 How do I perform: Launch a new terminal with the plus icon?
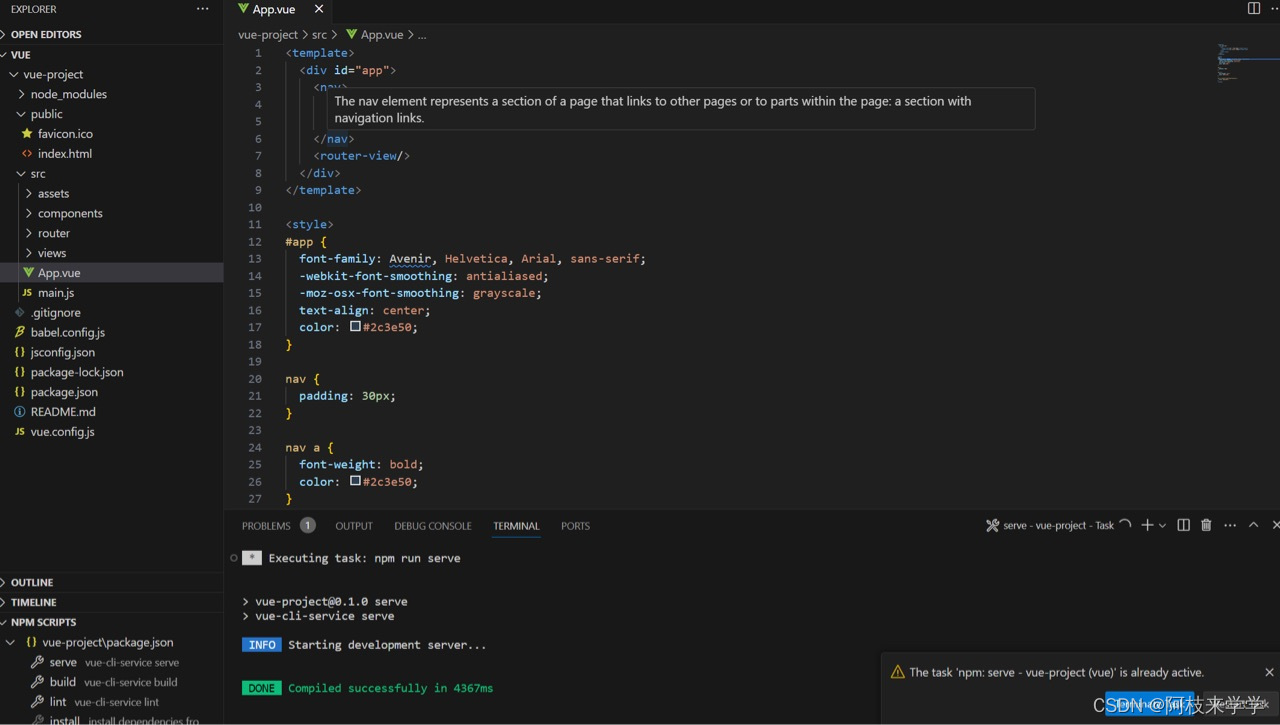tap(1147, 525)
